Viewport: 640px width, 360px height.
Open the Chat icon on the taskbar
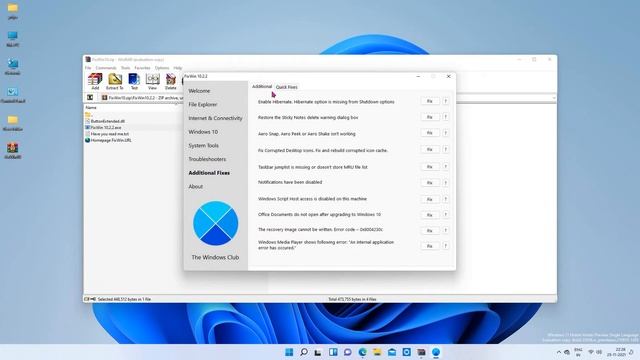pyautogui.click(x=348, y=352)
